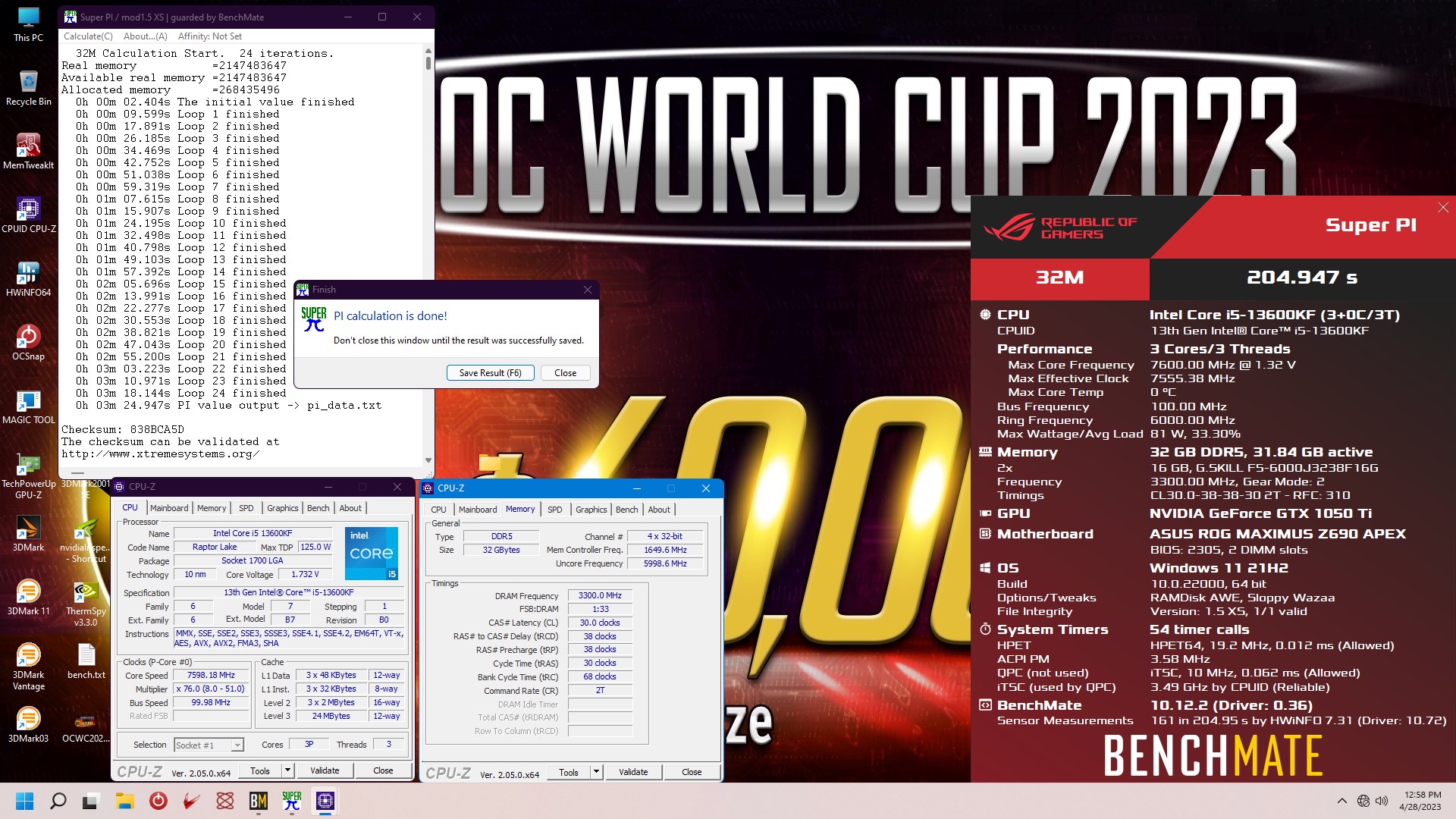Switch to CPU tab in right CPU-Z window

438,510
